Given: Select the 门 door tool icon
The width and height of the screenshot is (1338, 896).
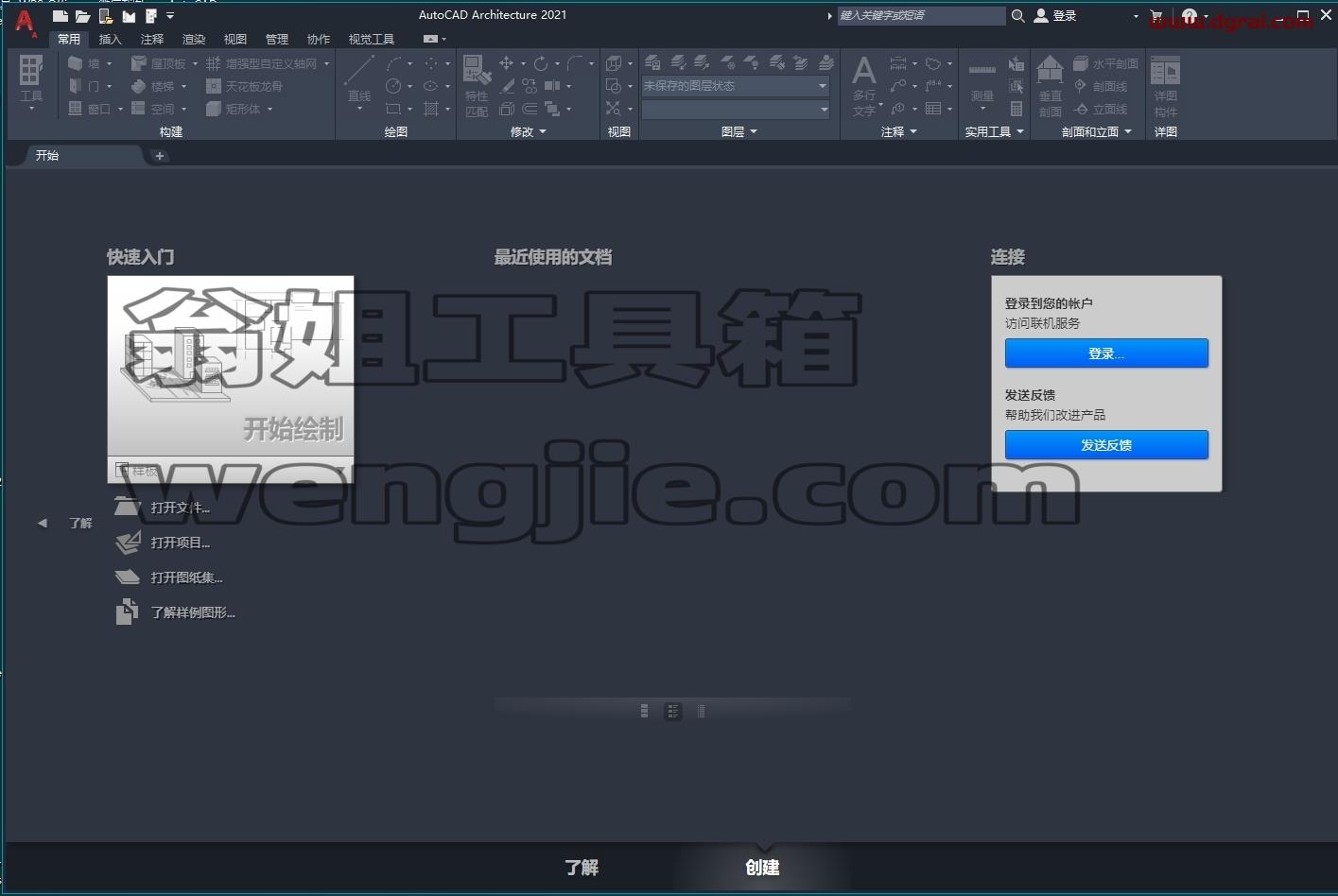Looking at the screenshot, I should [x=77, y=86].
